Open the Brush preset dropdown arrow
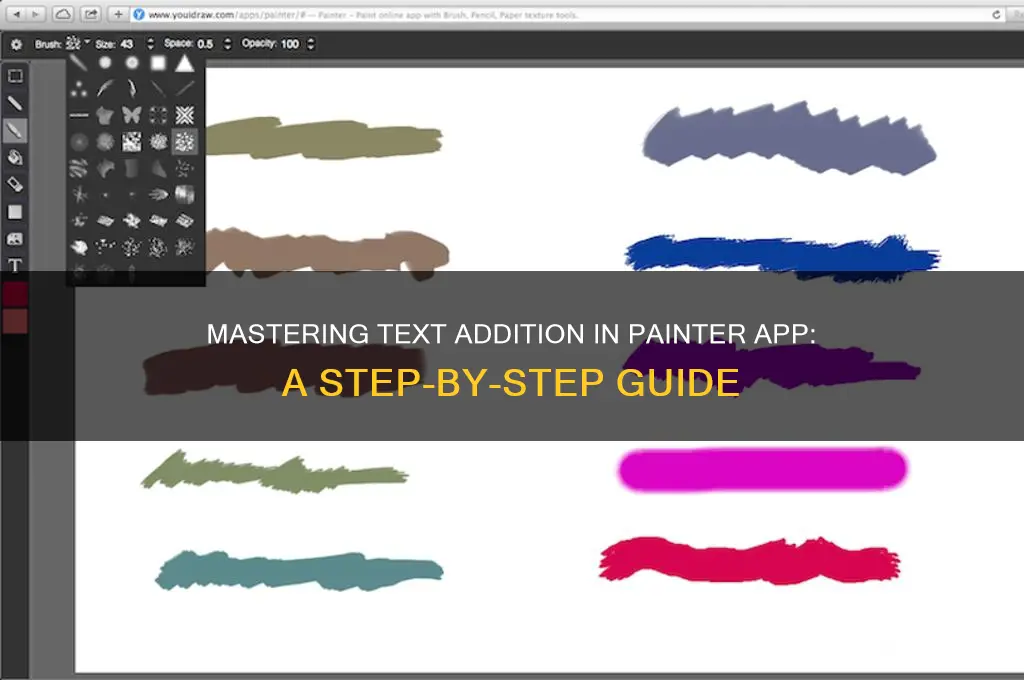The image size is (1024, 680). [87, 42]
